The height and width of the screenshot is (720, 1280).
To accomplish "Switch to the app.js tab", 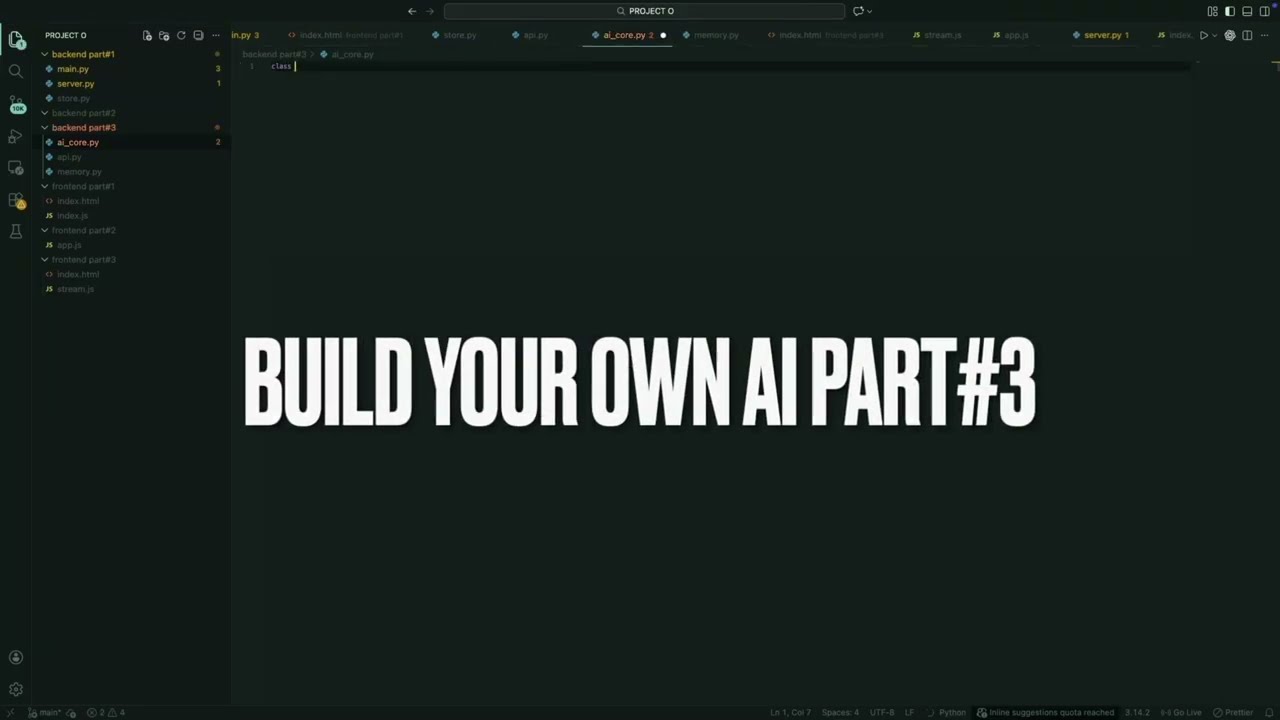I will tap(1011, 35).
